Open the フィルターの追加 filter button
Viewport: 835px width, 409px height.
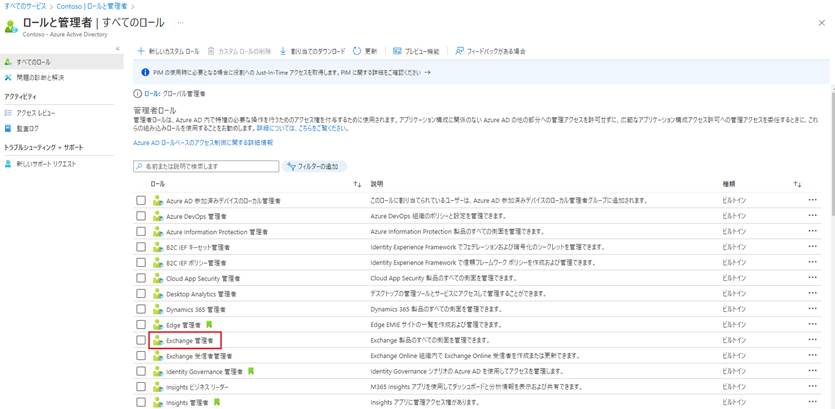tap(314, 167)
